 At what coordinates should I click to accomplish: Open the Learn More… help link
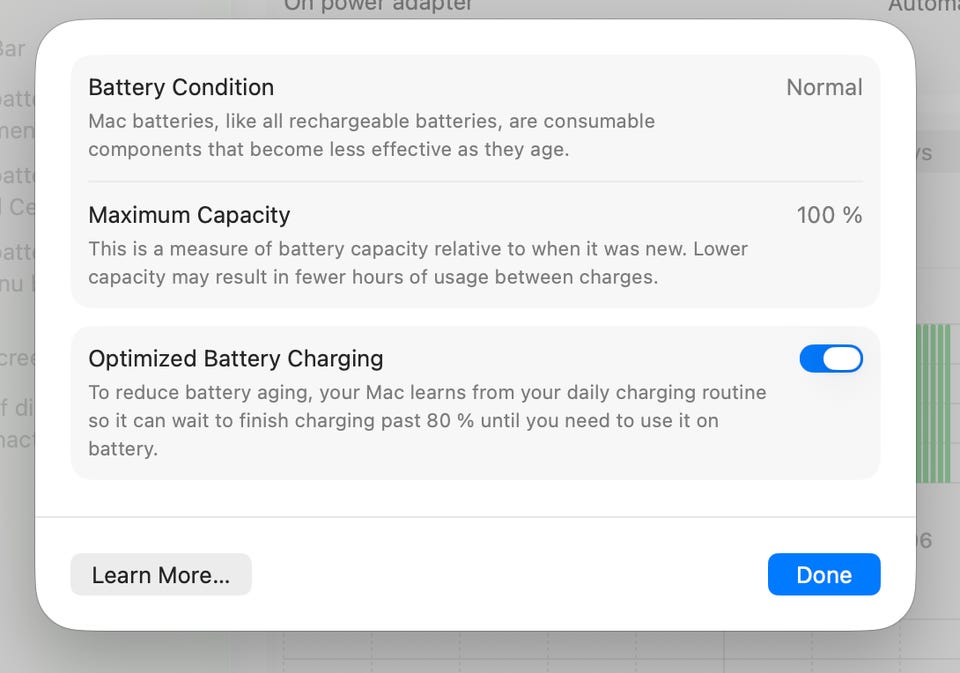coord(161,575)
